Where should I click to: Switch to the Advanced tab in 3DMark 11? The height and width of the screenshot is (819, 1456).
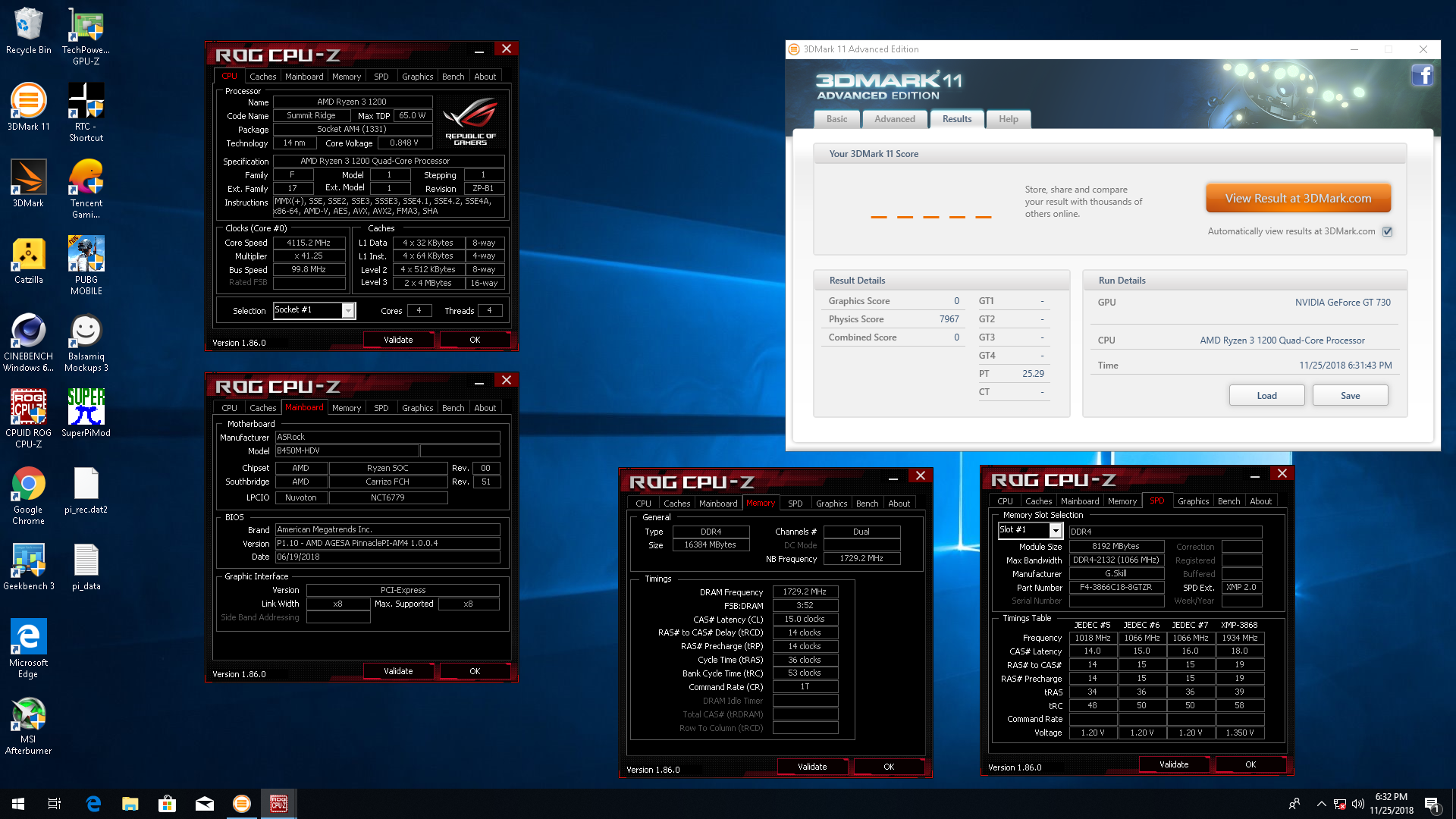tap(895, 119)
